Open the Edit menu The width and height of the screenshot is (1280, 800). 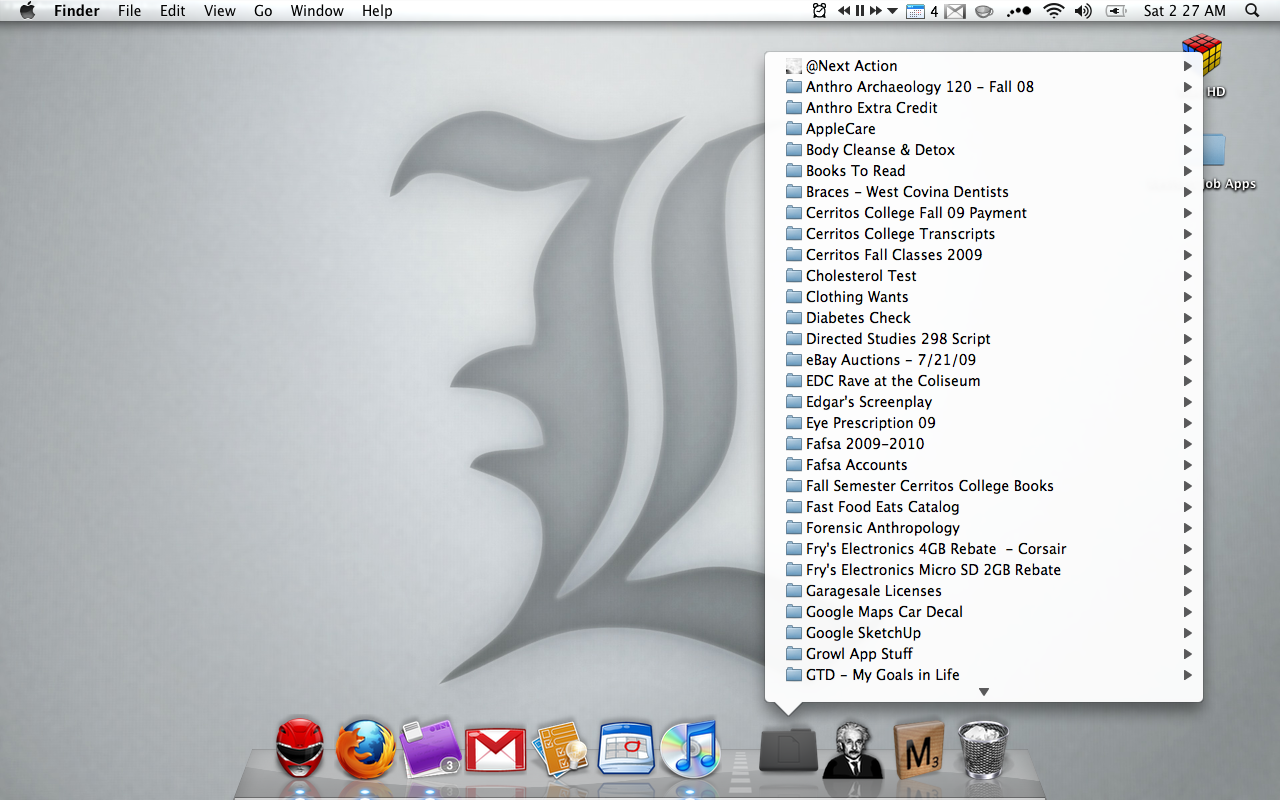[173, 11]
